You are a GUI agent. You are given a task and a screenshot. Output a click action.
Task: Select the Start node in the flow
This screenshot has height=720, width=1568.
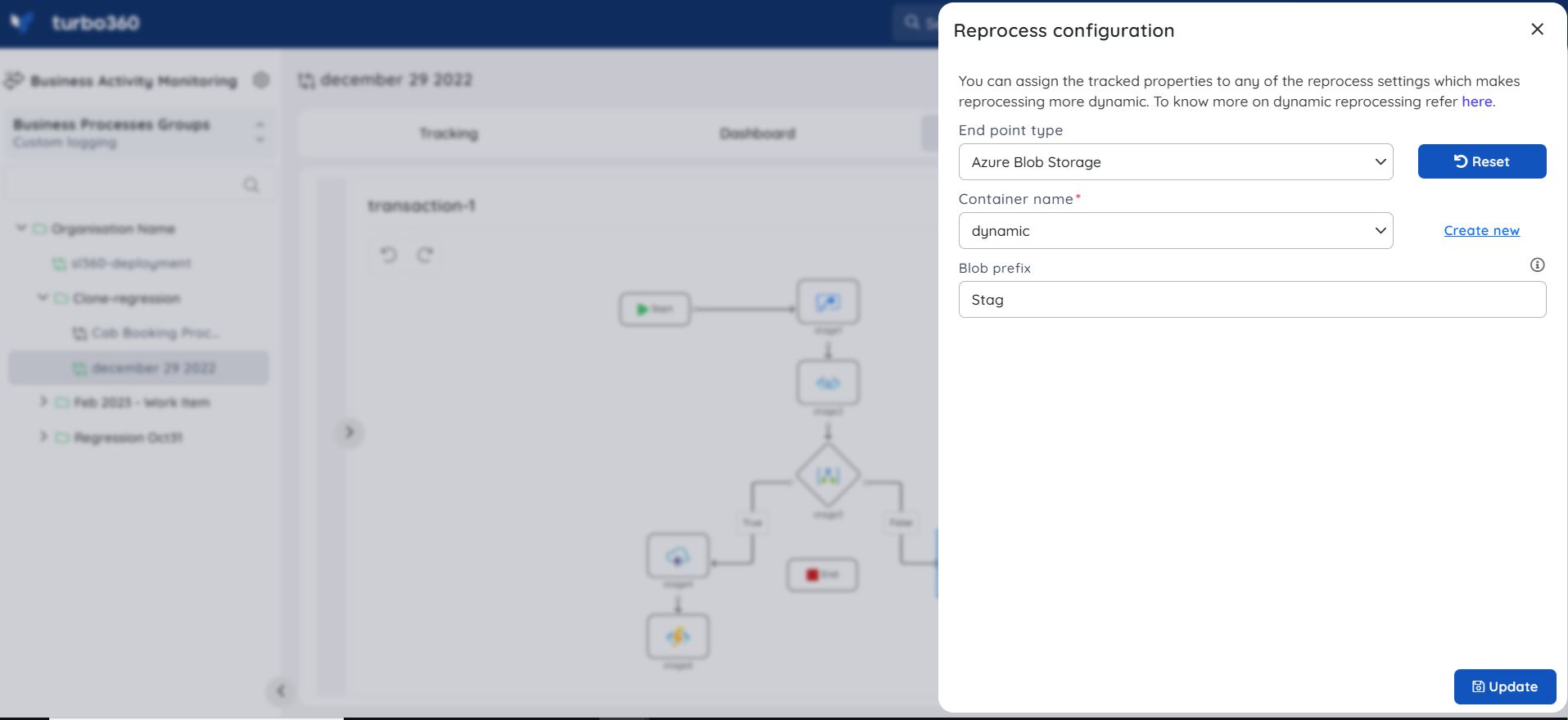tap(654, 309)
